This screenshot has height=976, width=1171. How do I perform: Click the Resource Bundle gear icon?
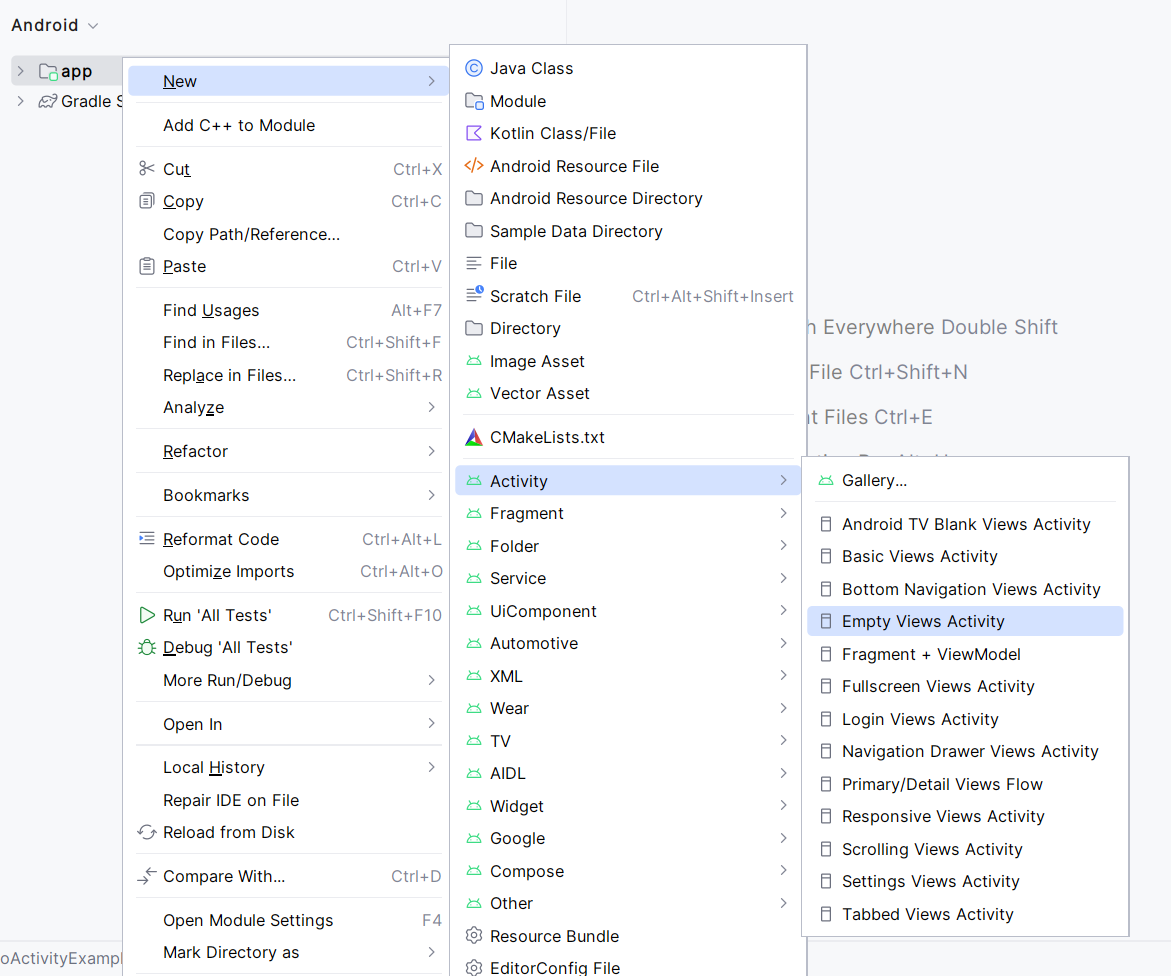point(473,936)
